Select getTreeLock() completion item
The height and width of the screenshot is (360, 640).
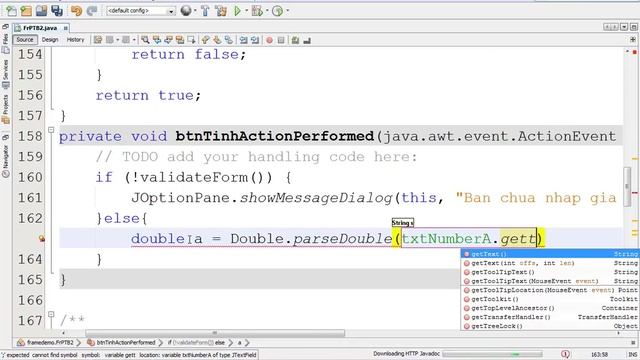[550, 326]
